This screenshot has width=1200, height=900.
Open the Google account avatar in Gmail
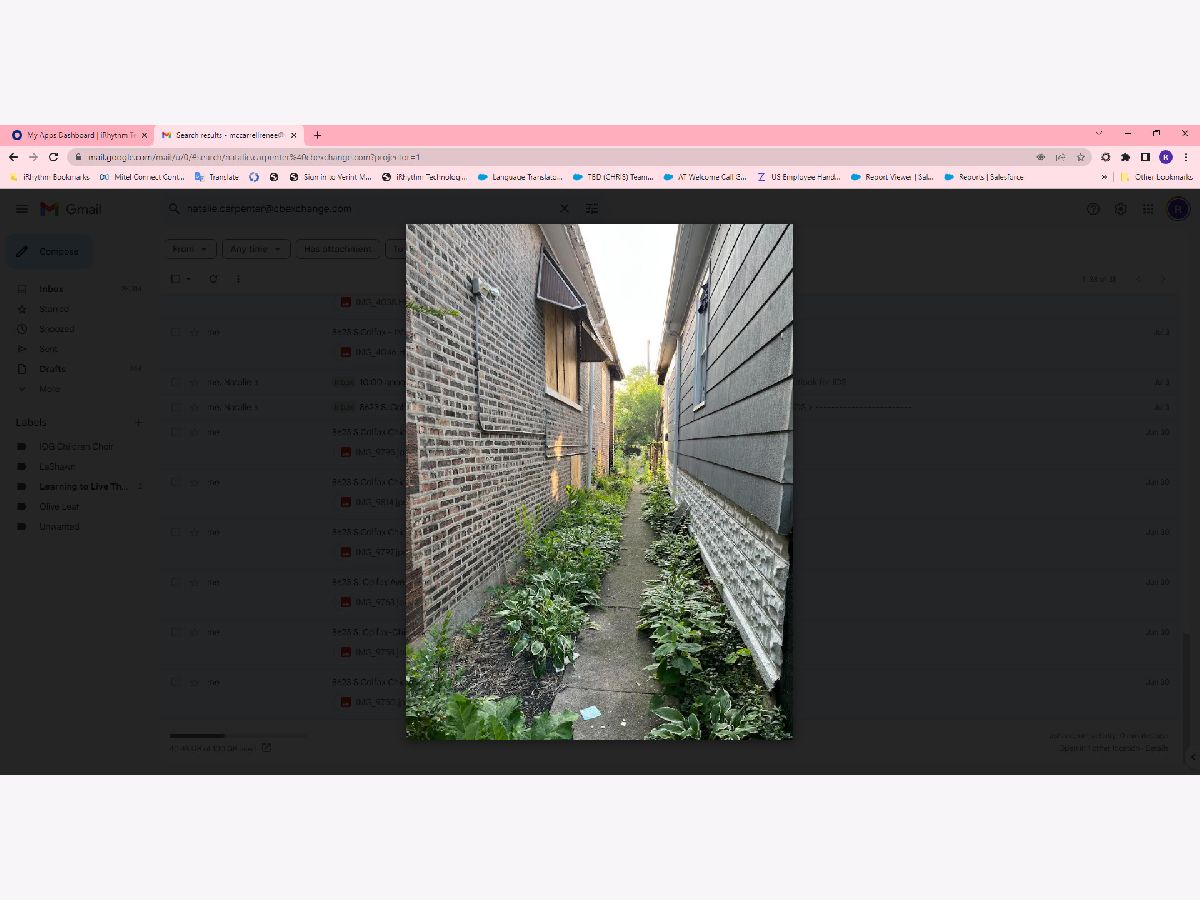[x=1178, y=209]
